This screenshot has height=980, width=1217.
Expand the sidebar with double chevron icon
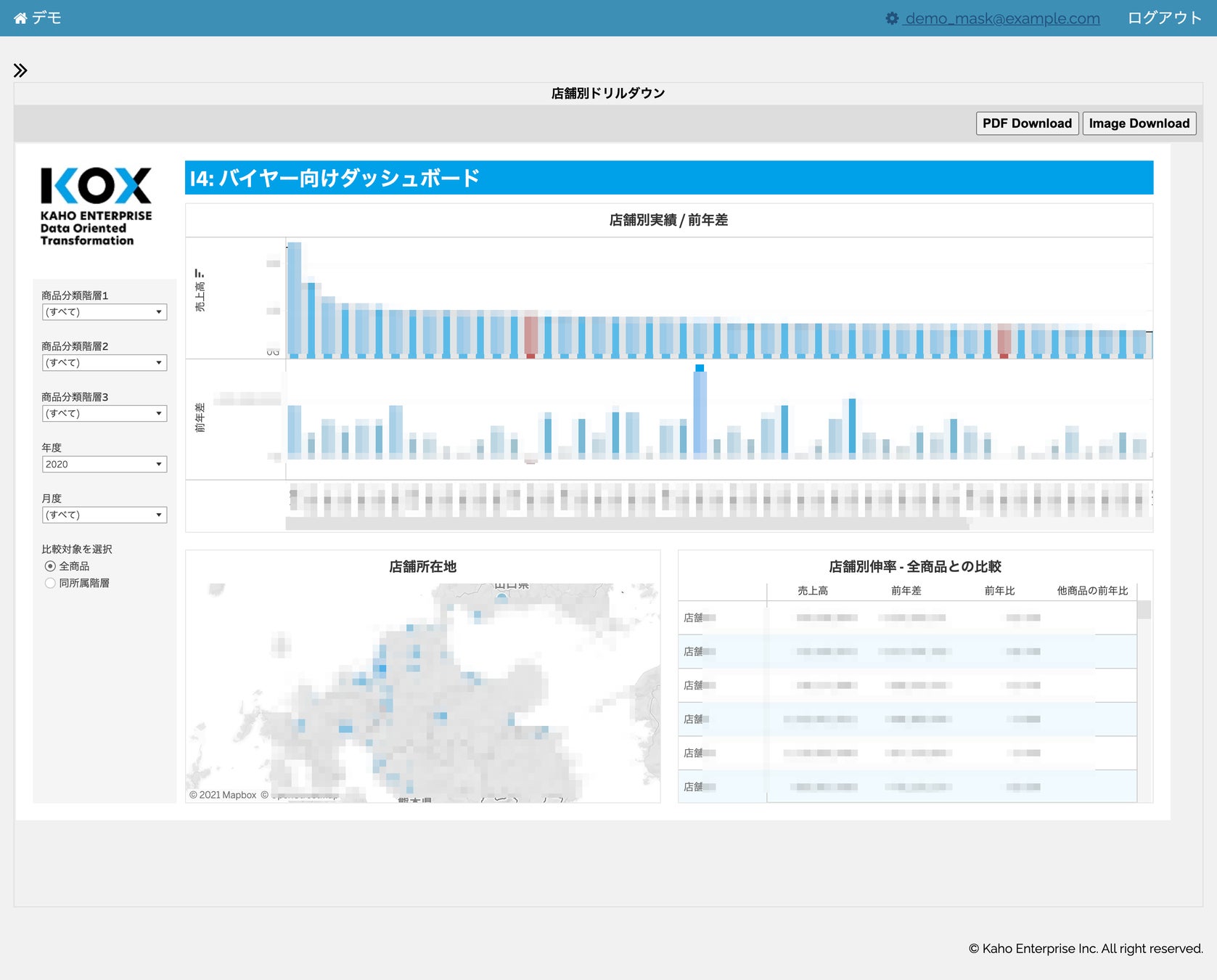(20, 70)
